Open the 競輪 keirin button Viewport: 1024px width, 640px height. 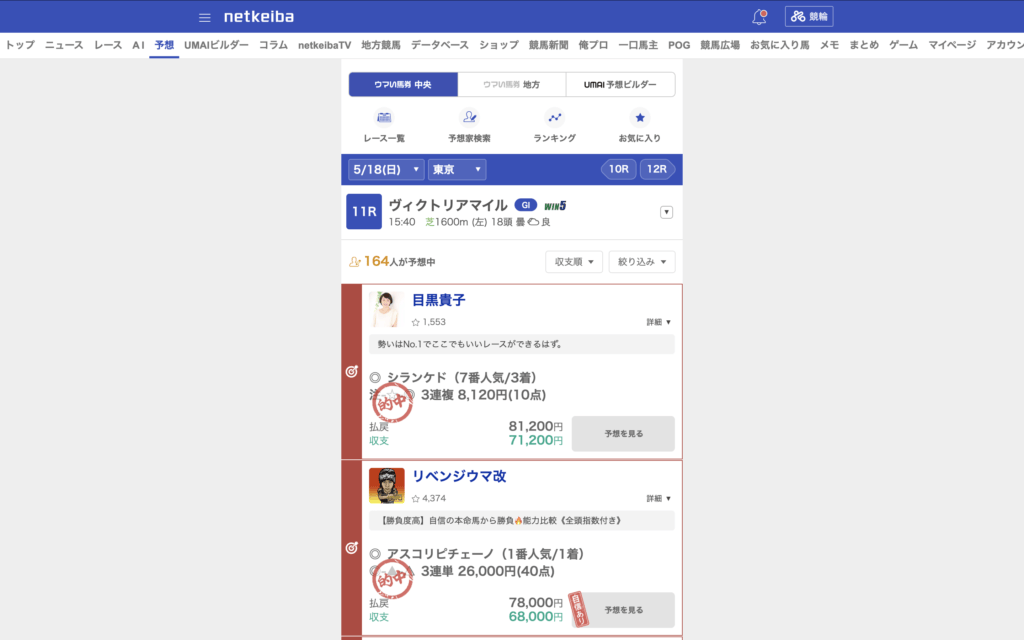coord(809,16)
